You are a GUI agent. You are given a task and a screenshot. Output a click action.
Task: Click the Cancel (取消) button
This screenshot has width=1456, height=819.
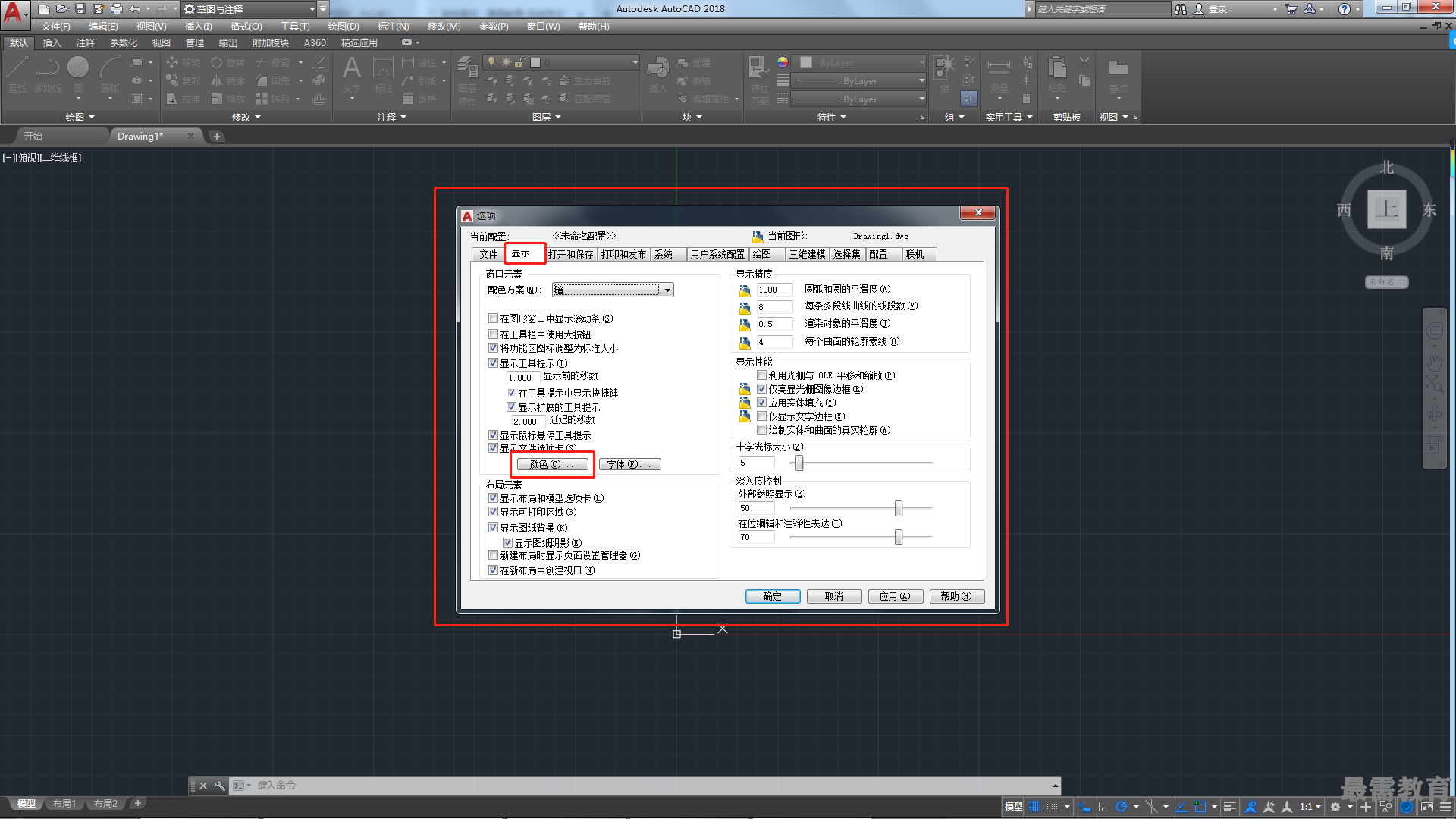click(834, 596)
